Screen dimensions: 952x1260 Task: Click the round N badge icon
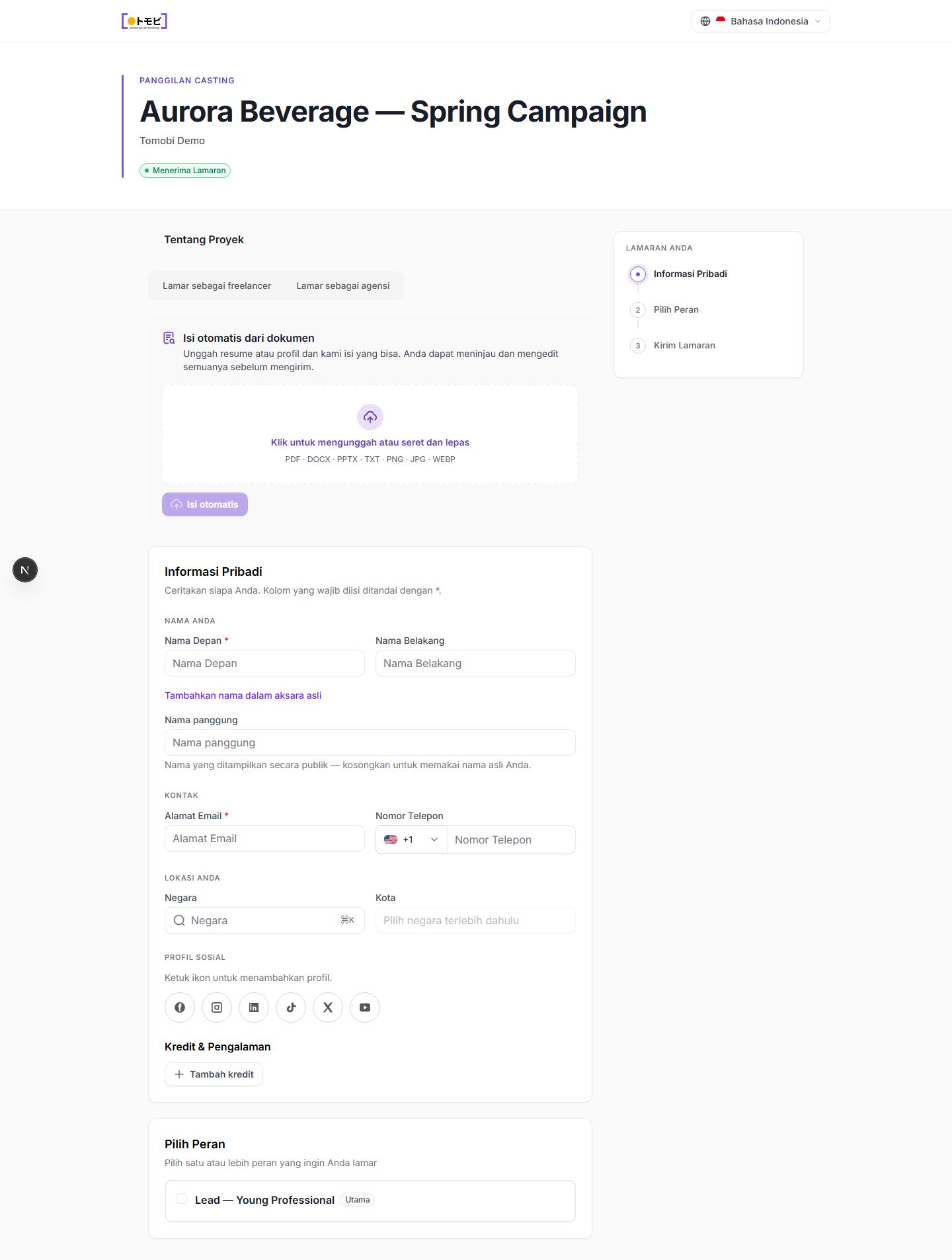[25, 570]
